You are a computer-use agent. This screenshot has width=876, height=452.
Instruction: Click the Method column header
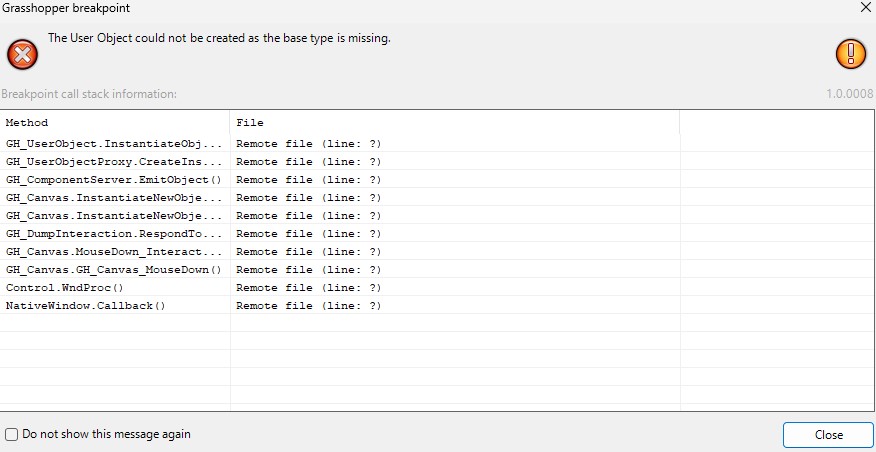click(27, 123)
